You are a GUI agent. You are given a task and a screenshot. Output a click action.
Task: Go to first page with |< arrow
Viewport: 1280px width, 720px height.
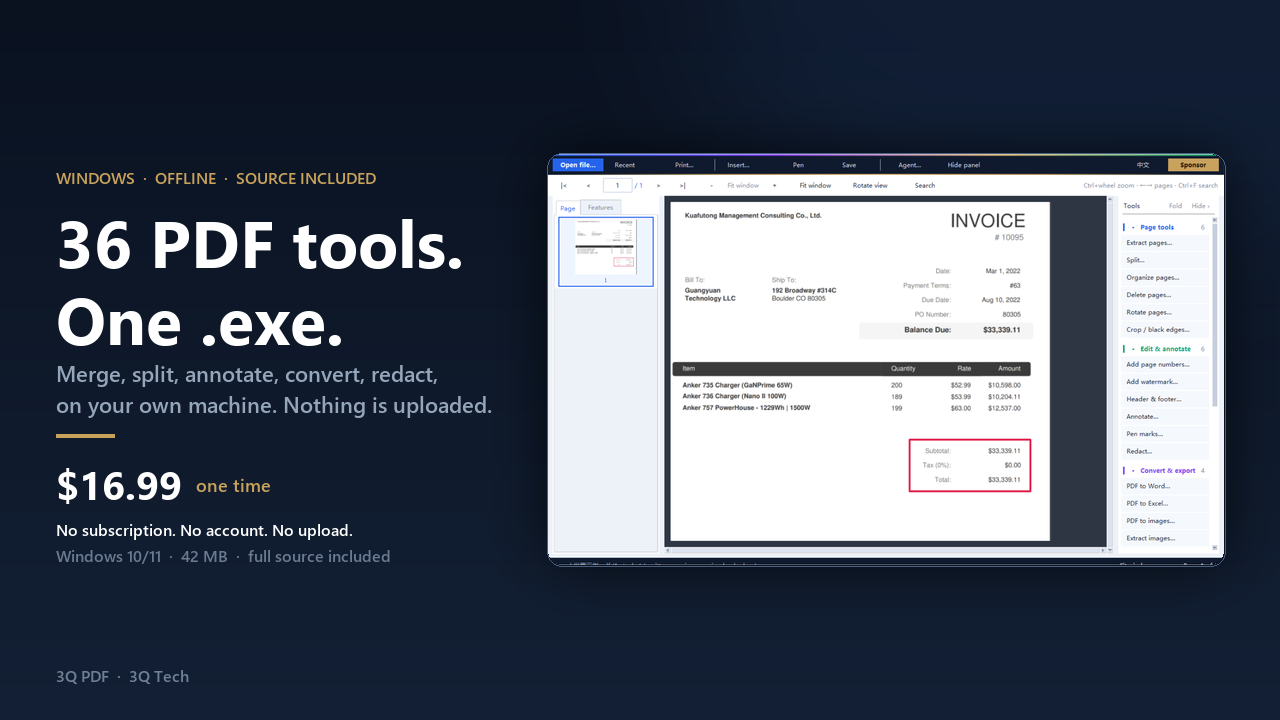pyautogui.click(x=564, y=185)
